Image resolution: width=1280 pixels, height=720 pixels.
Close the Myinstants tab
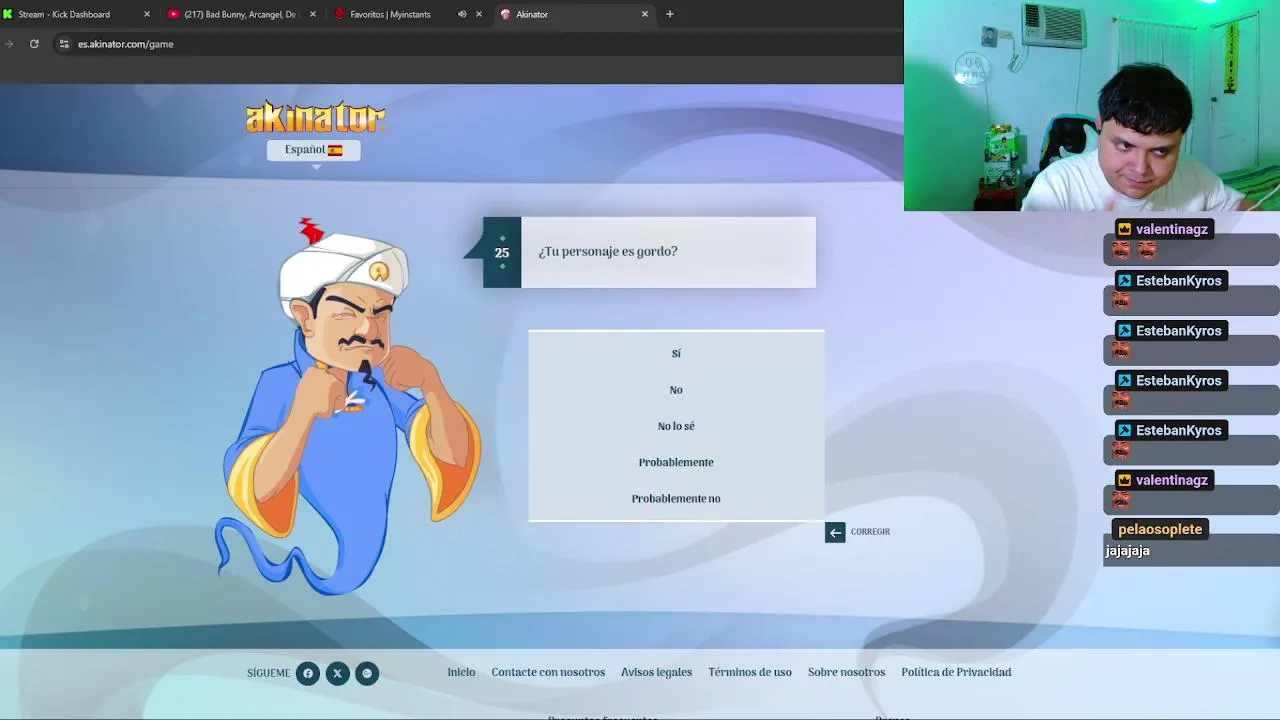pos(478,14)
